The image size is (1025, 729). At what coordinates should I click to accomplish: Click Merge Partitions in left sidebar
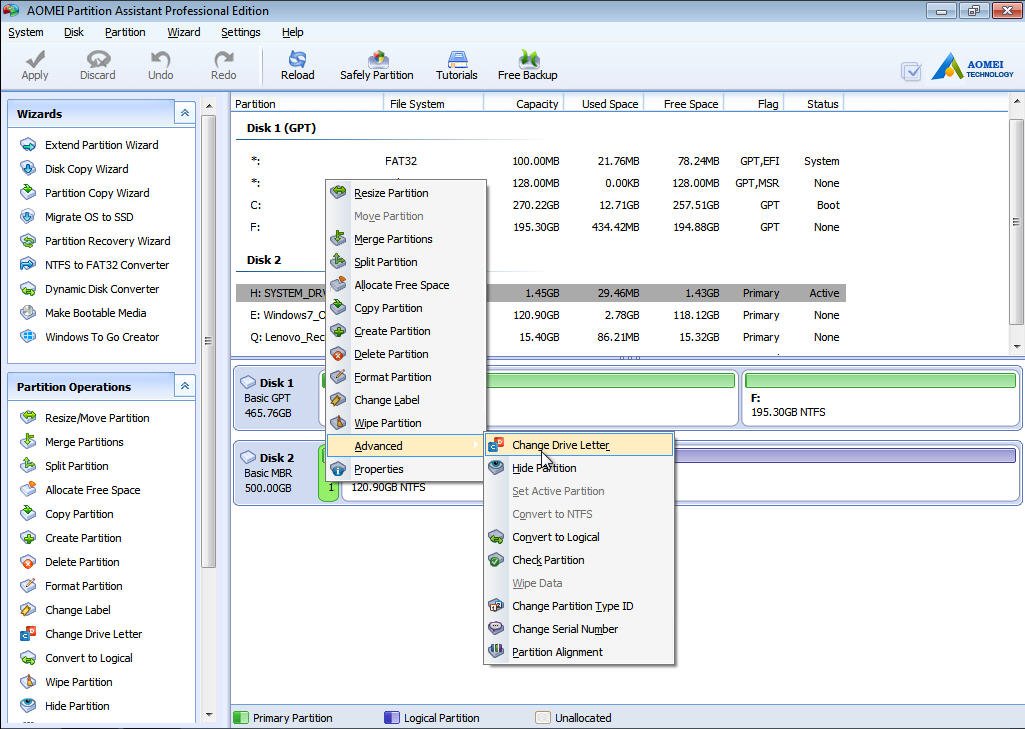click(x=84, y=442)
